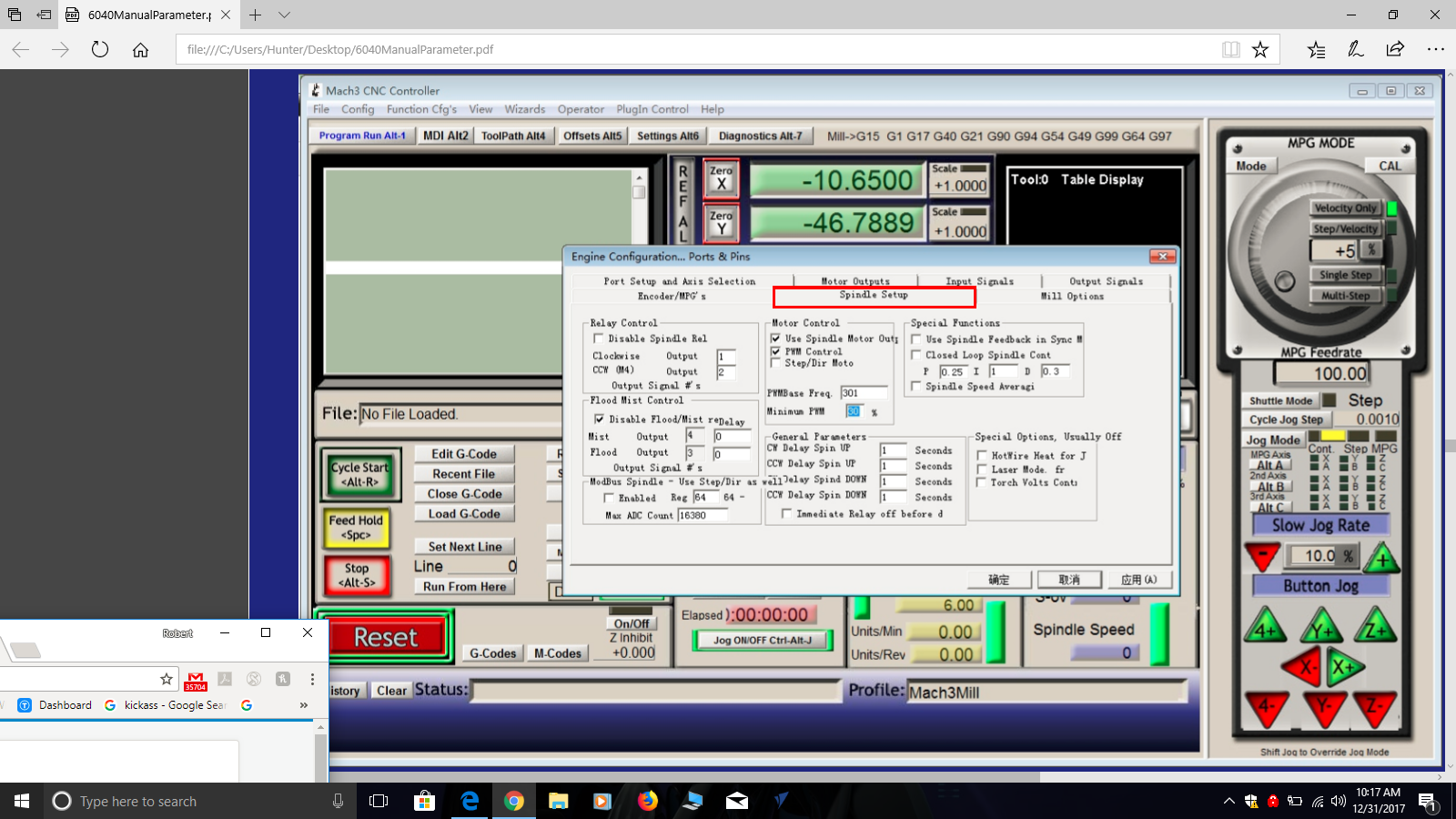
Task: Click the Feed Hold button
Action: click(356, 528)
